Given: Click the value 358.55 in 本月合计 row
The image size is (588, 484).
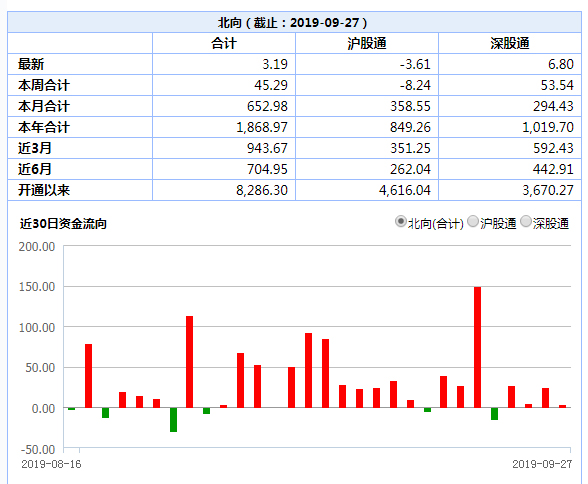Looking at the screenshot, I should click(x=410, y=106).
